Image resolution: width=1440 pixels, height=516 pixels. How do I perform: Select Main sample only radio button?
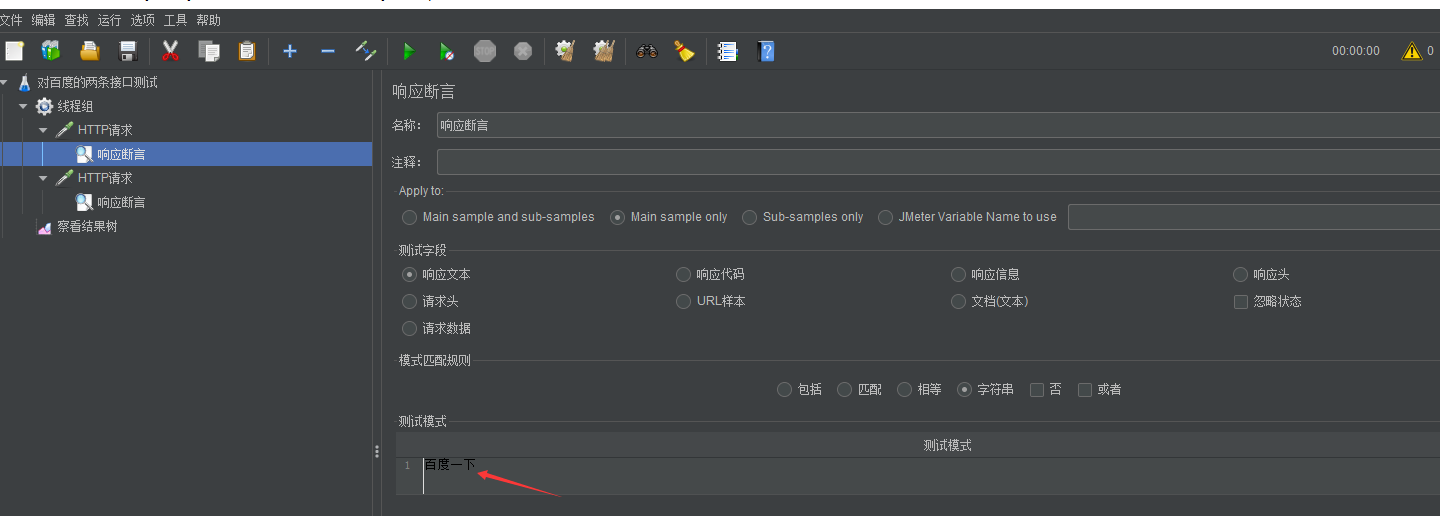tap(617, 217)
